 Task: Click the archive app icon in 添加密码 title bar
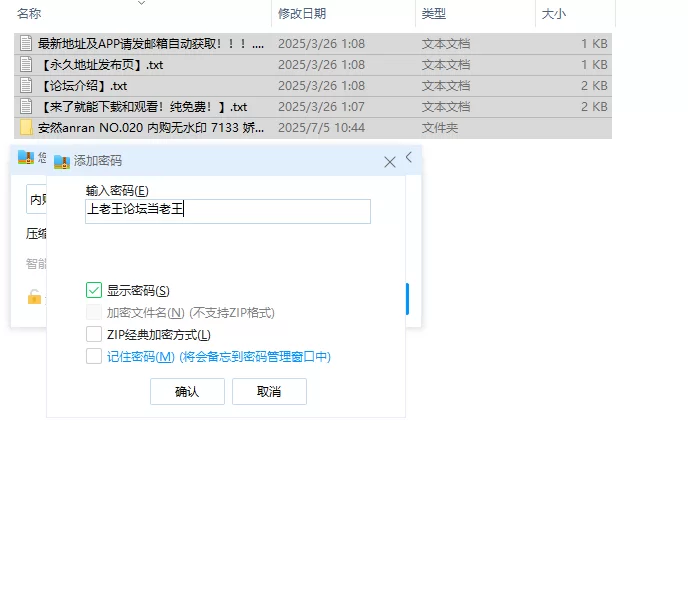(x=62, y=161)
